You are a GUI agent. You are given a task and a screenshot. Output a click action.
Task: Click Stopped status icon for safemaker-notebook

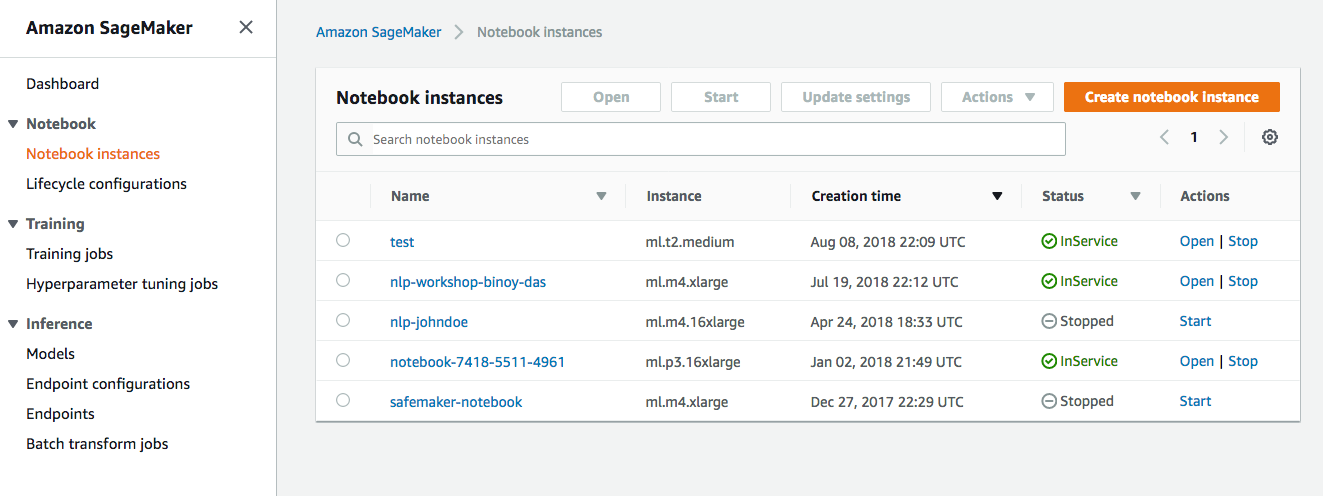[x=1049, y=402]
